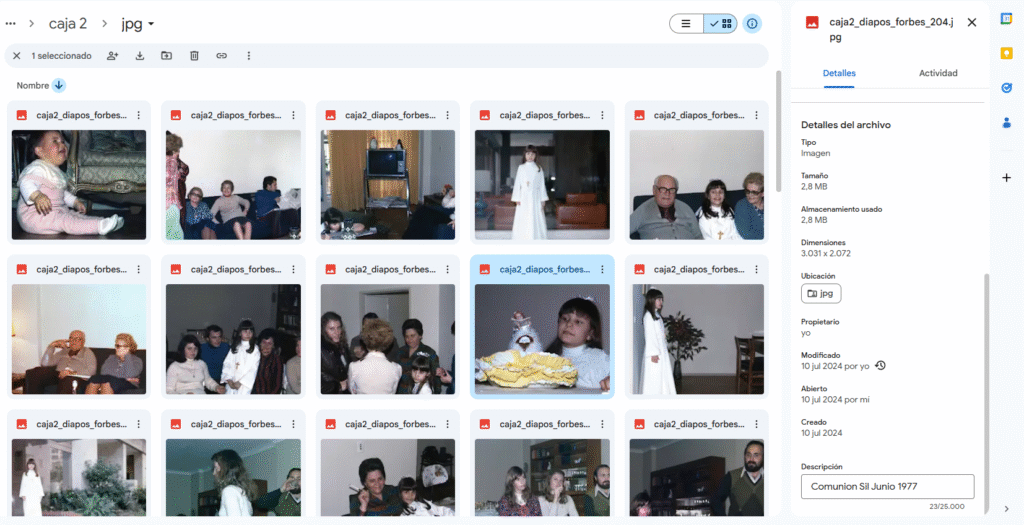The height and width of the screenshot is (525, 1024).
Task: Move selected file to trash
Action: point(194,56)
